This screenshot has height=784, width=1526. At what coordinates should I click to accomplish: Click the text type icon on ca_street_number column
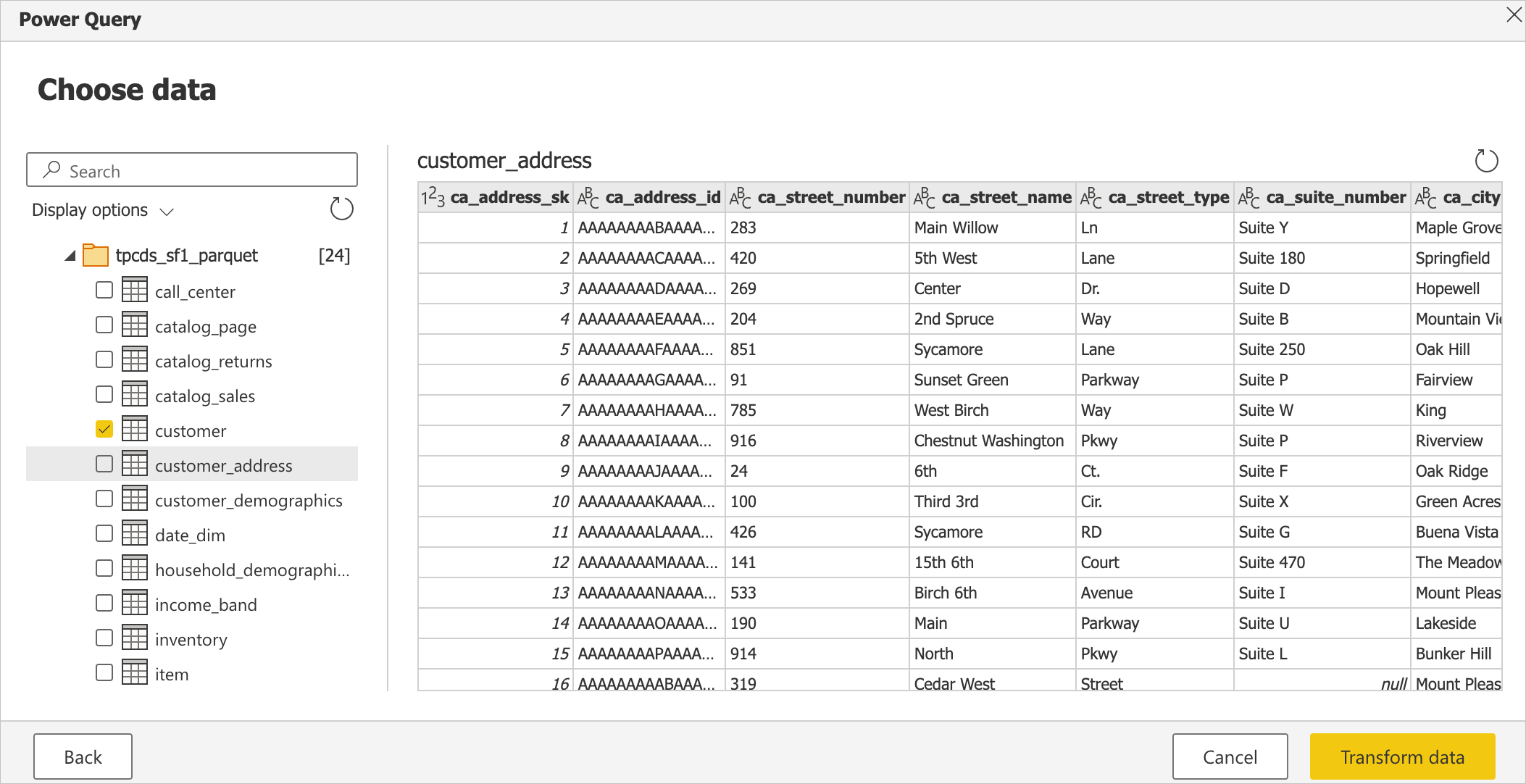739,197
